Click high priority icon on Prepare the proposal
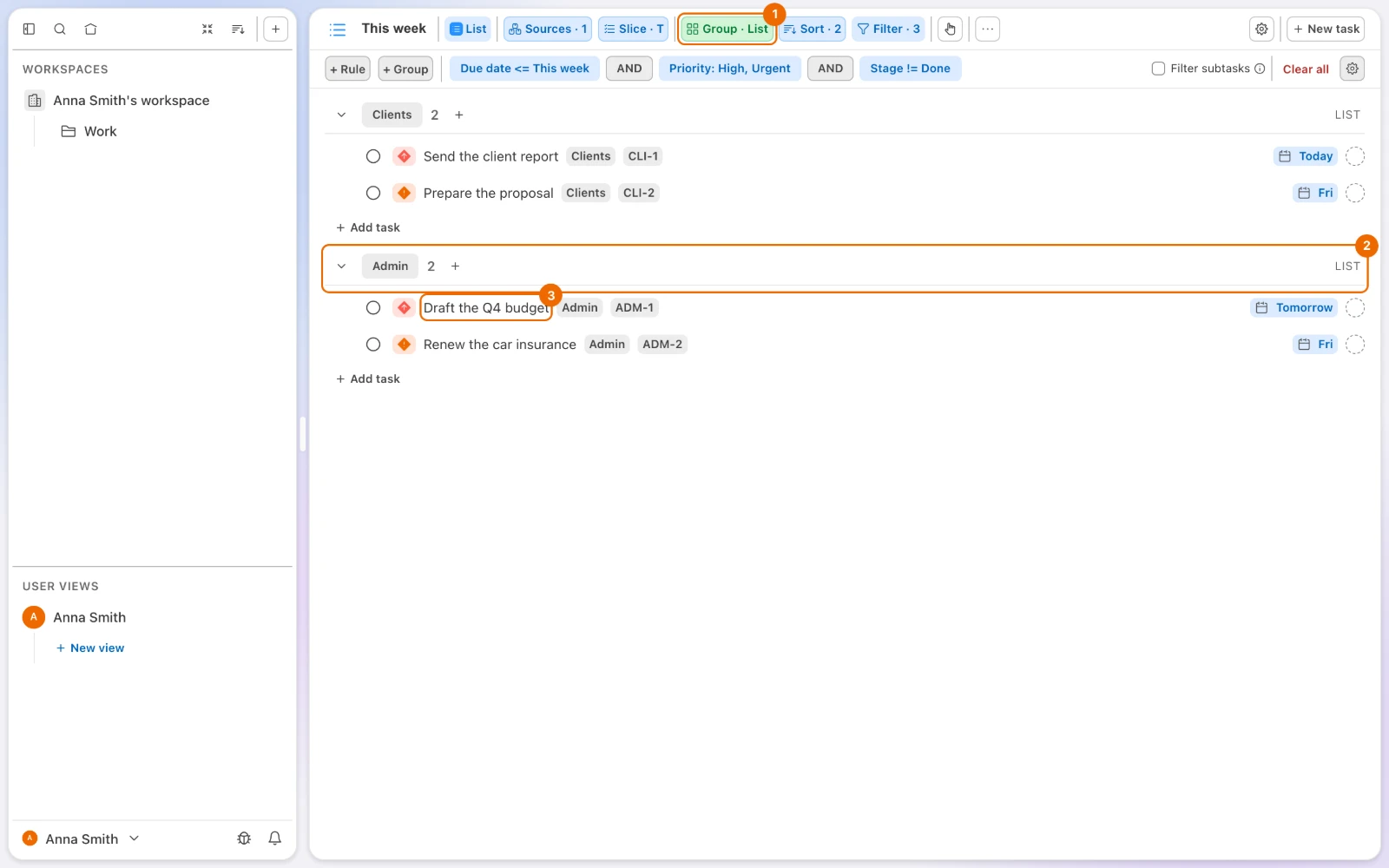The image size is (1389, 868). coord(404,193)
